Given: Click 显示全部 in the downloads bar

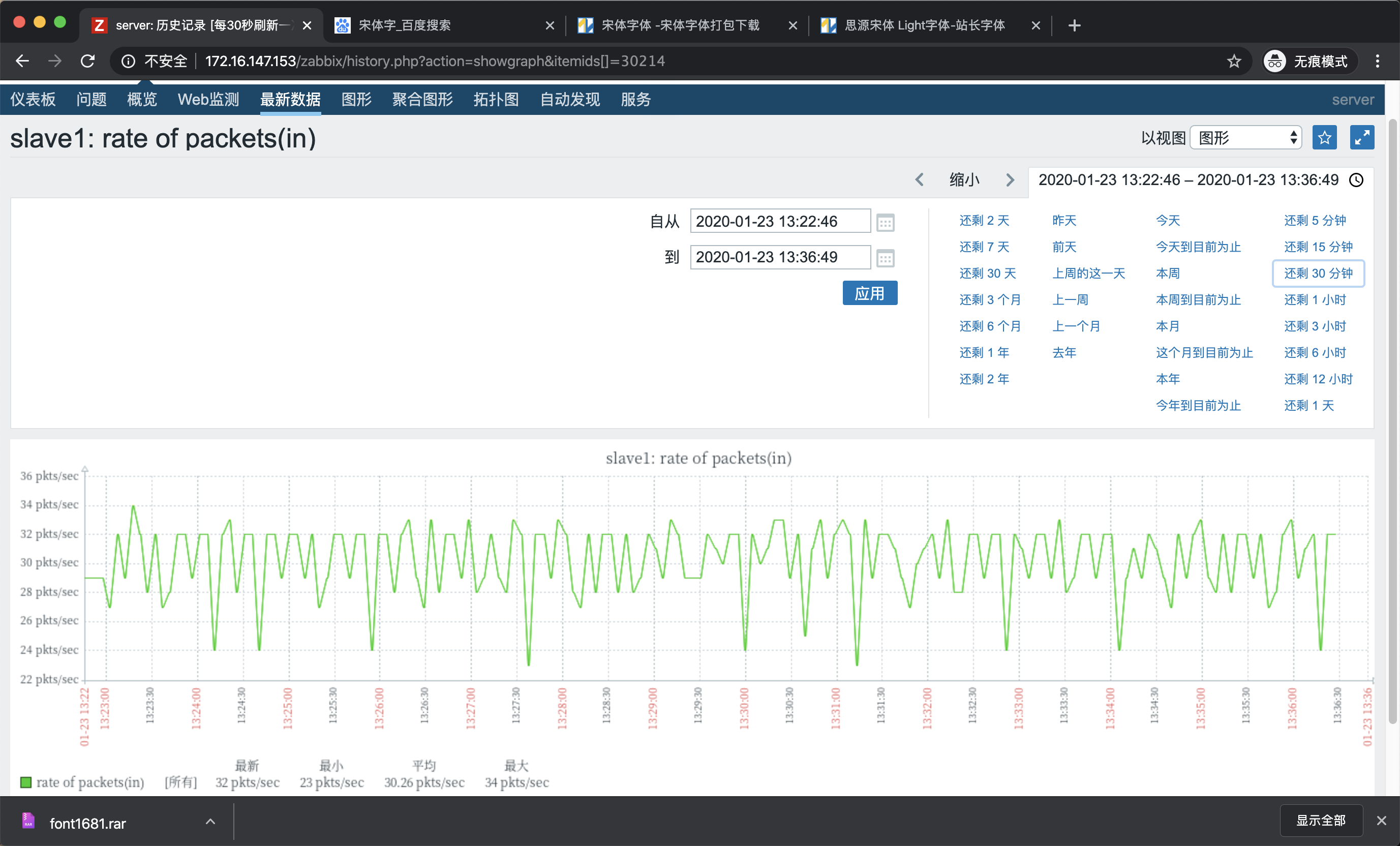Looking at the screenshot, I should pos(1321,821).
